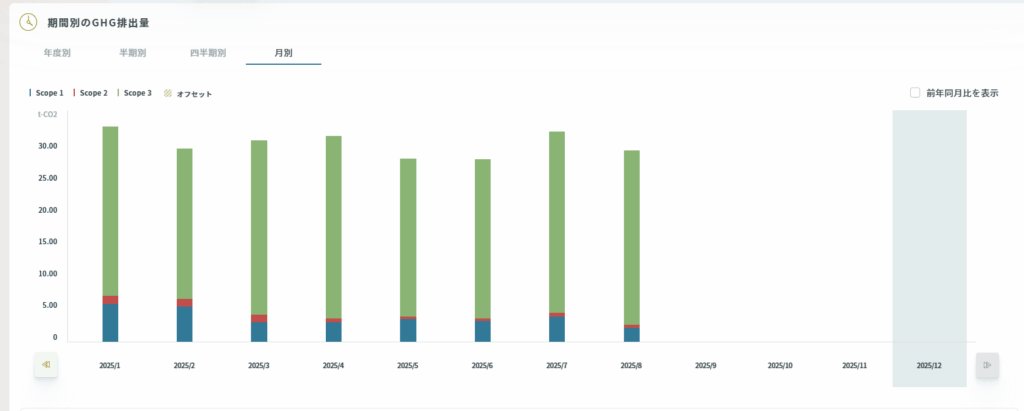Enable the 前年同月比を表示 checkbox

[x=915, y=93]
